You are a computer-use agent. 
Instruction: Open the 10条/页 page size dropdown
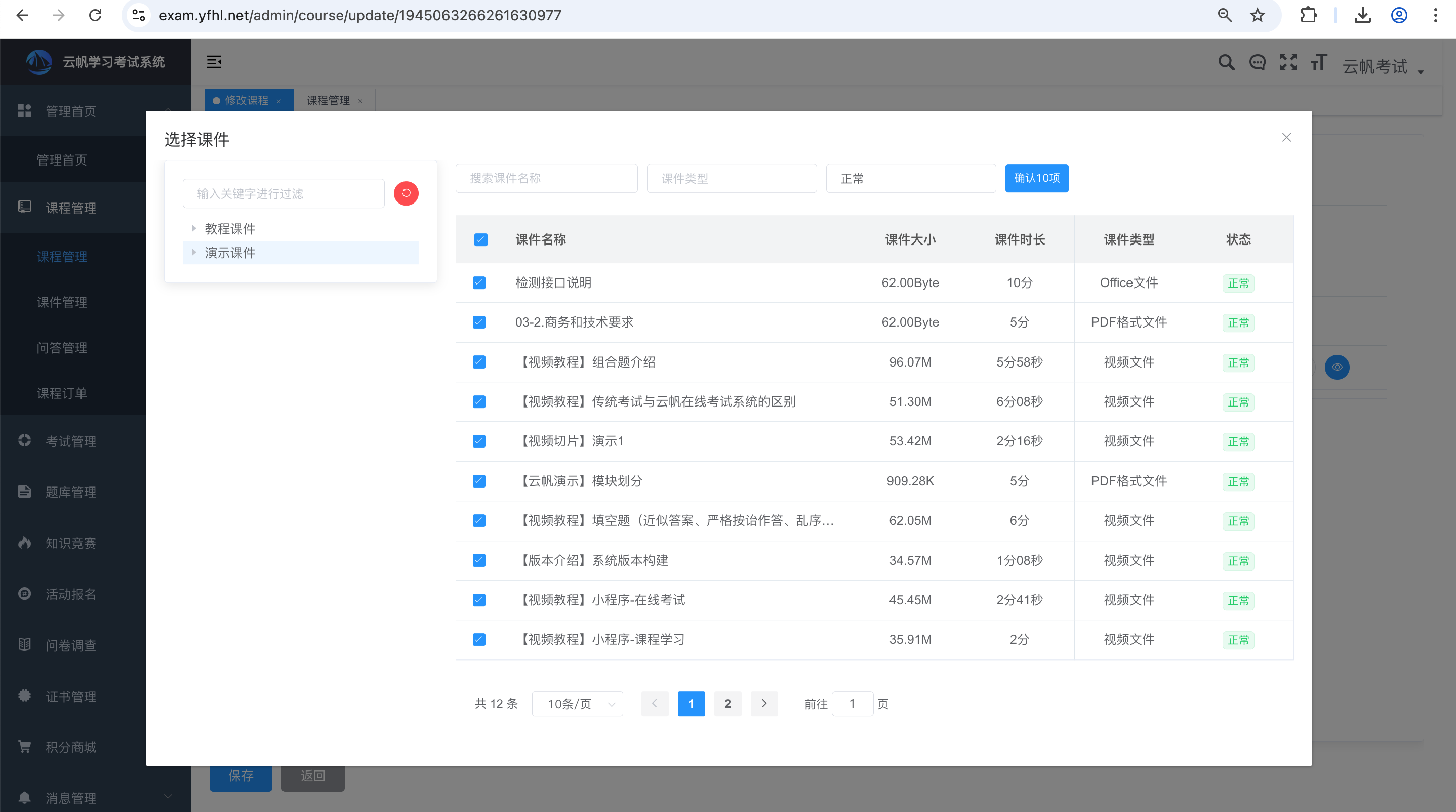[x=577, y=704]
